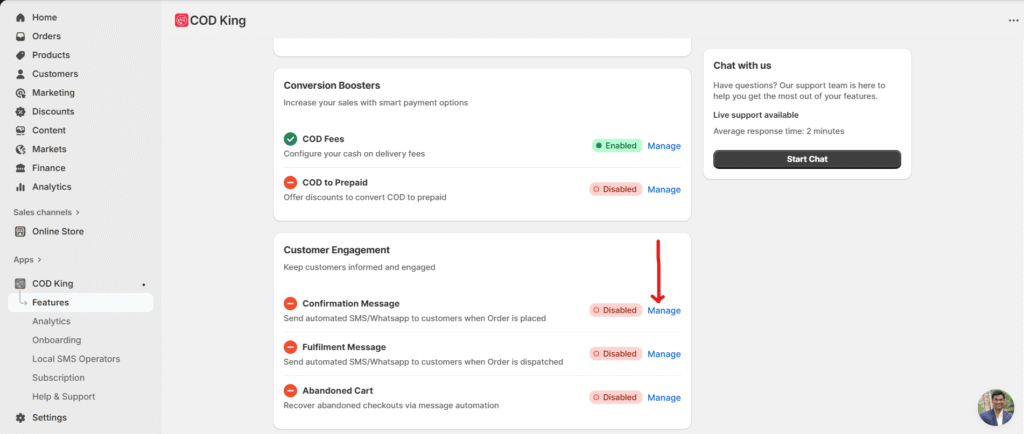
Task: Open Local SMS Operators page
Action: (76, 359)
